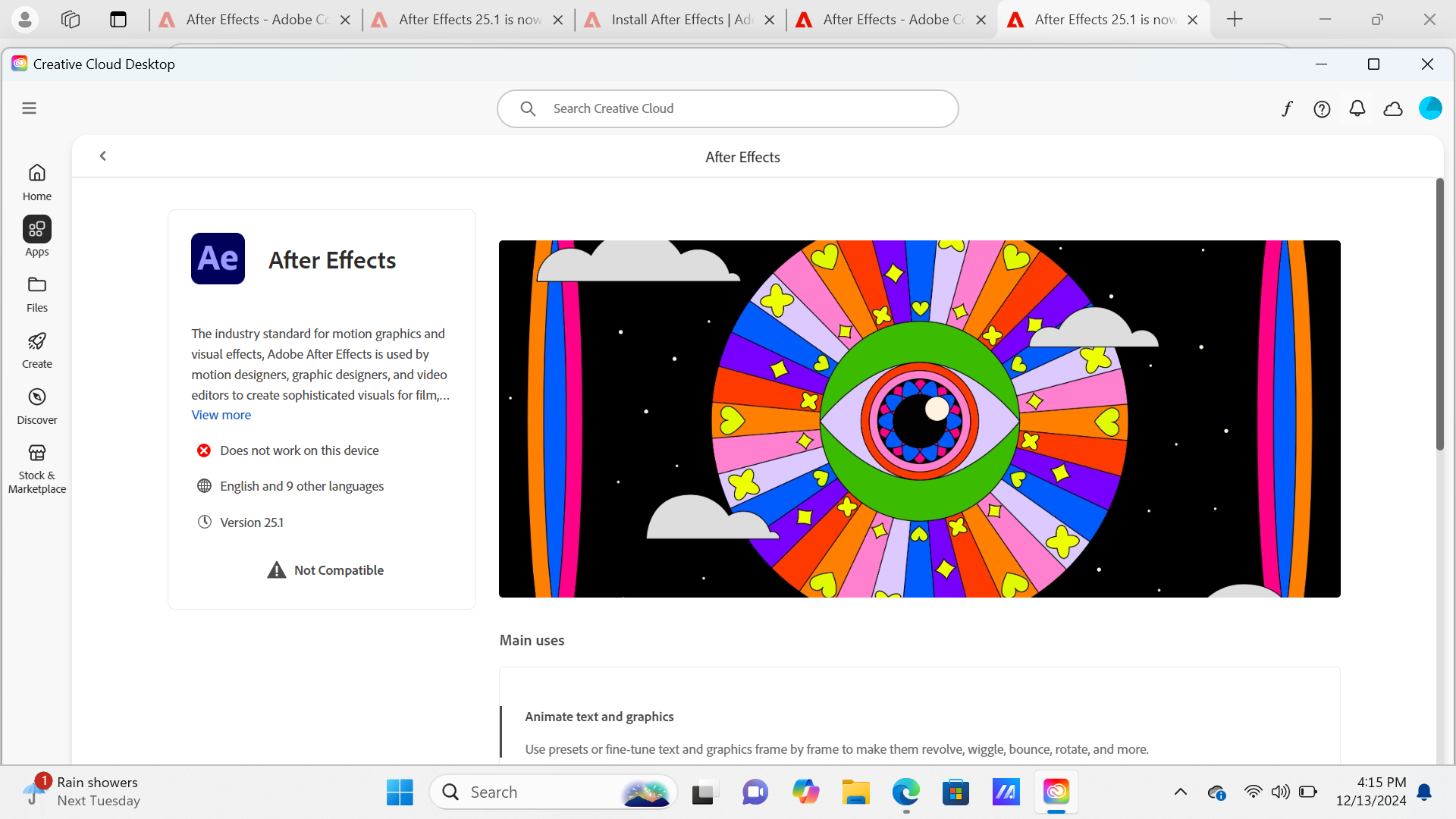Open the profile avatar menu
The height and width of the screenshot is (819, 1456).
pyautogui.click(x=1430, y=108)
